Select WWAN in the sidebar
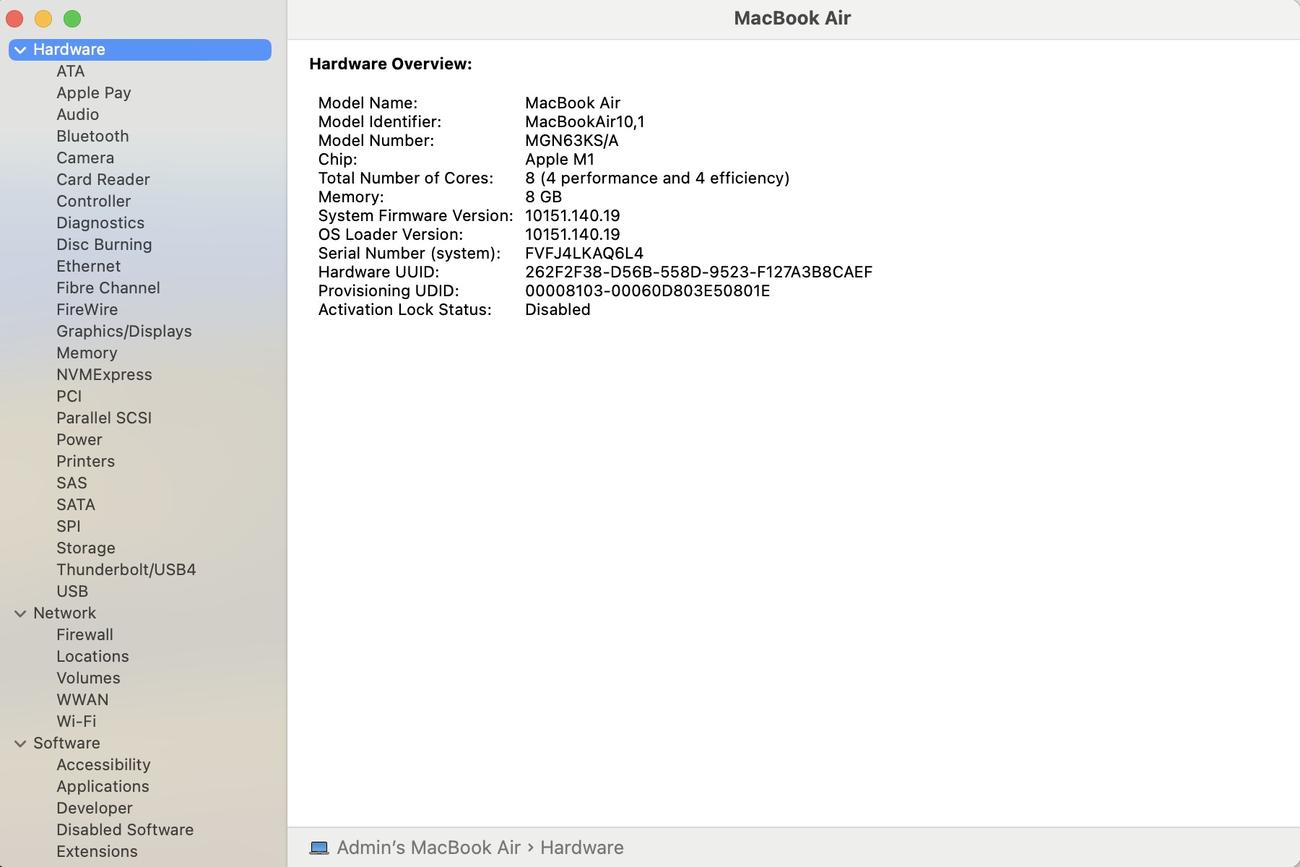The height and width of the screenshot is (867, 1300). (82, 699)
